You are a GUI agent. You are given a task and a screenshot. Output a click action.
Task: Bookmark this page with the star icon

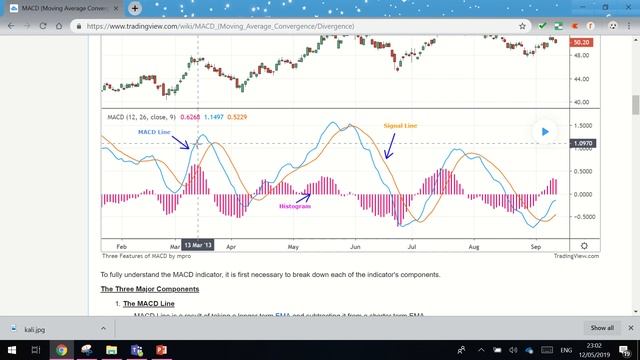522,26
